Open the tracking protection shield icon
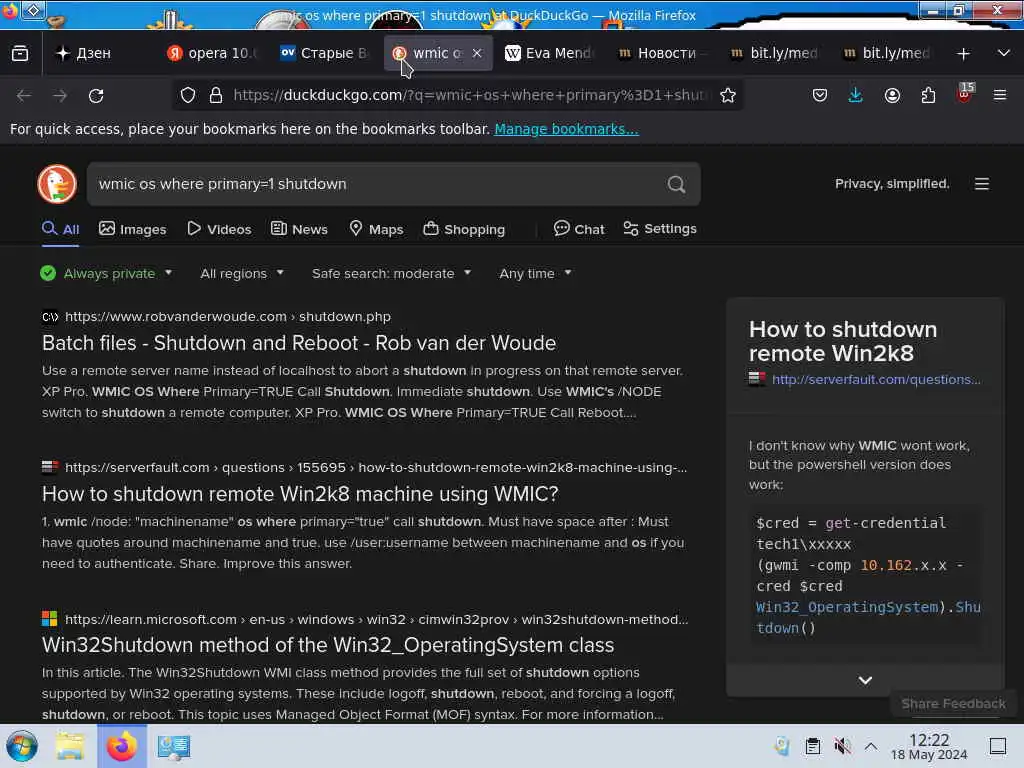 coord(188,95)
